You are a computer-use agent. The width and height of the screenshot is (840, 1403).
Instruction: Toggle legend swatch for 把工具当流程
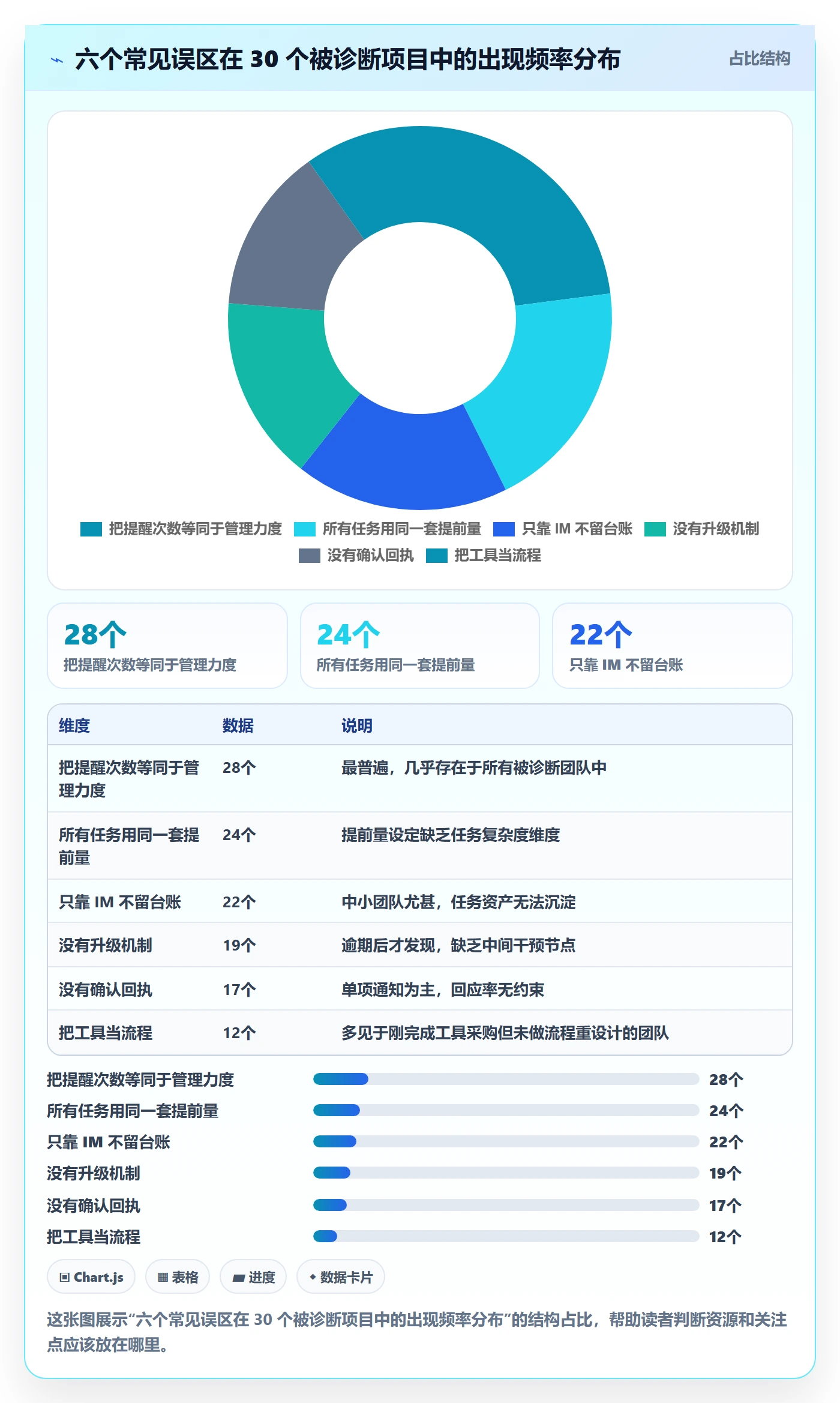pos(437,556)
